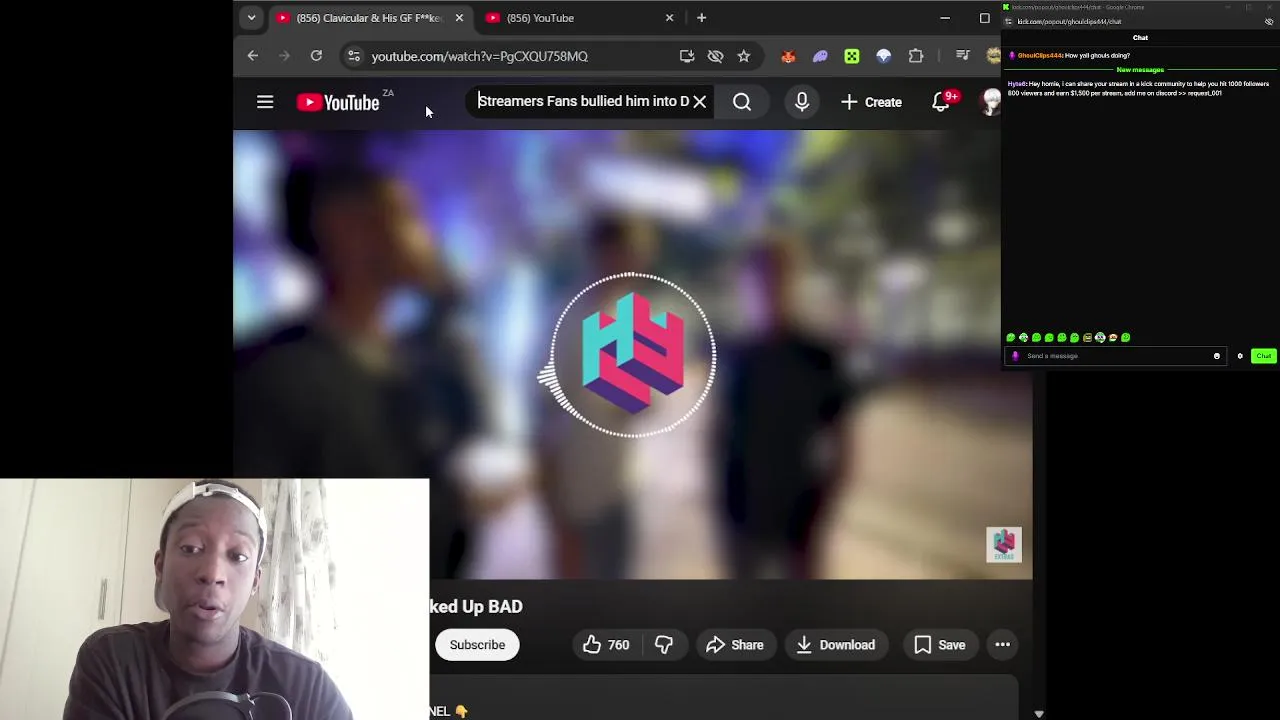The height and width of the screenshot is (720, 1280).
Task: Bookmark this tab with star
Action: [744, 56]
